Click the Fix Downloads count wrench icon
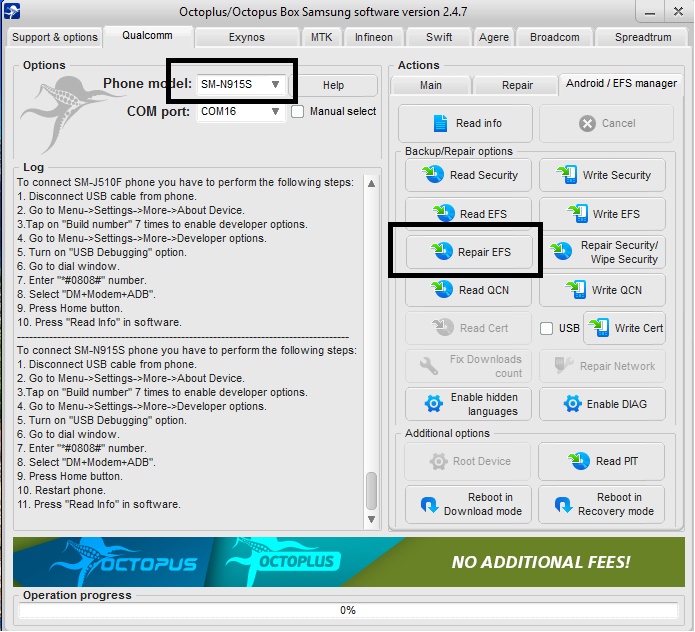This screenshot has width=695, height=632. (x=429, y=366)
